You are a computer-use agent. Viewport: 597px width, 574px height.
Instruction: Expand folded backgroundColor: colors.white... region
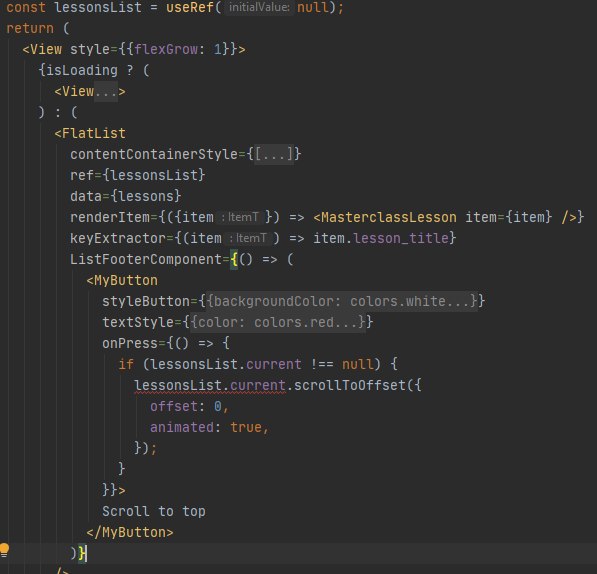coord(342,301)
